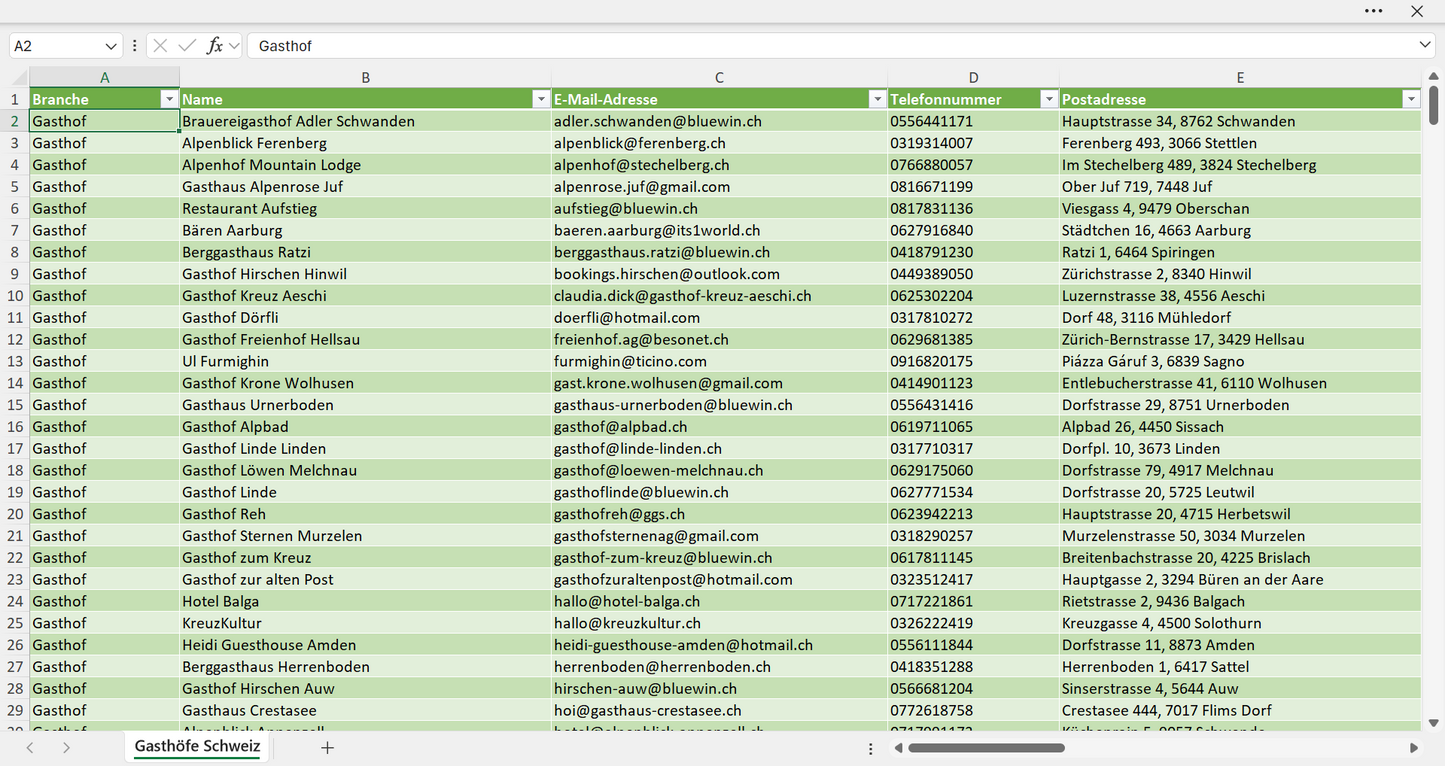The image size is (1445, 766).
Task: Go to next sheet with right arrow
Action: [x=66, y=747]
